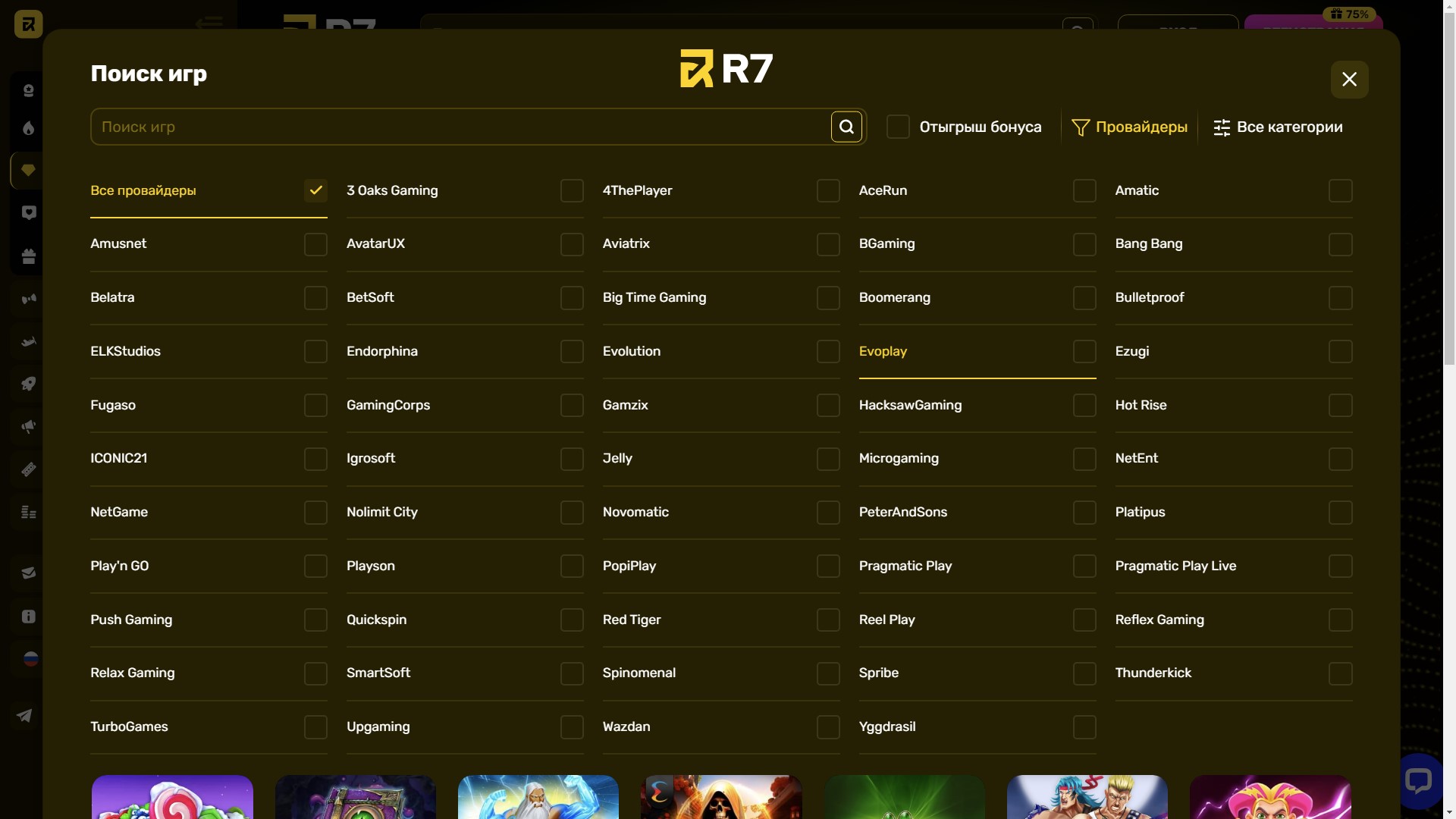Open the diamond games section in sidebar

(x=28, y=171)
